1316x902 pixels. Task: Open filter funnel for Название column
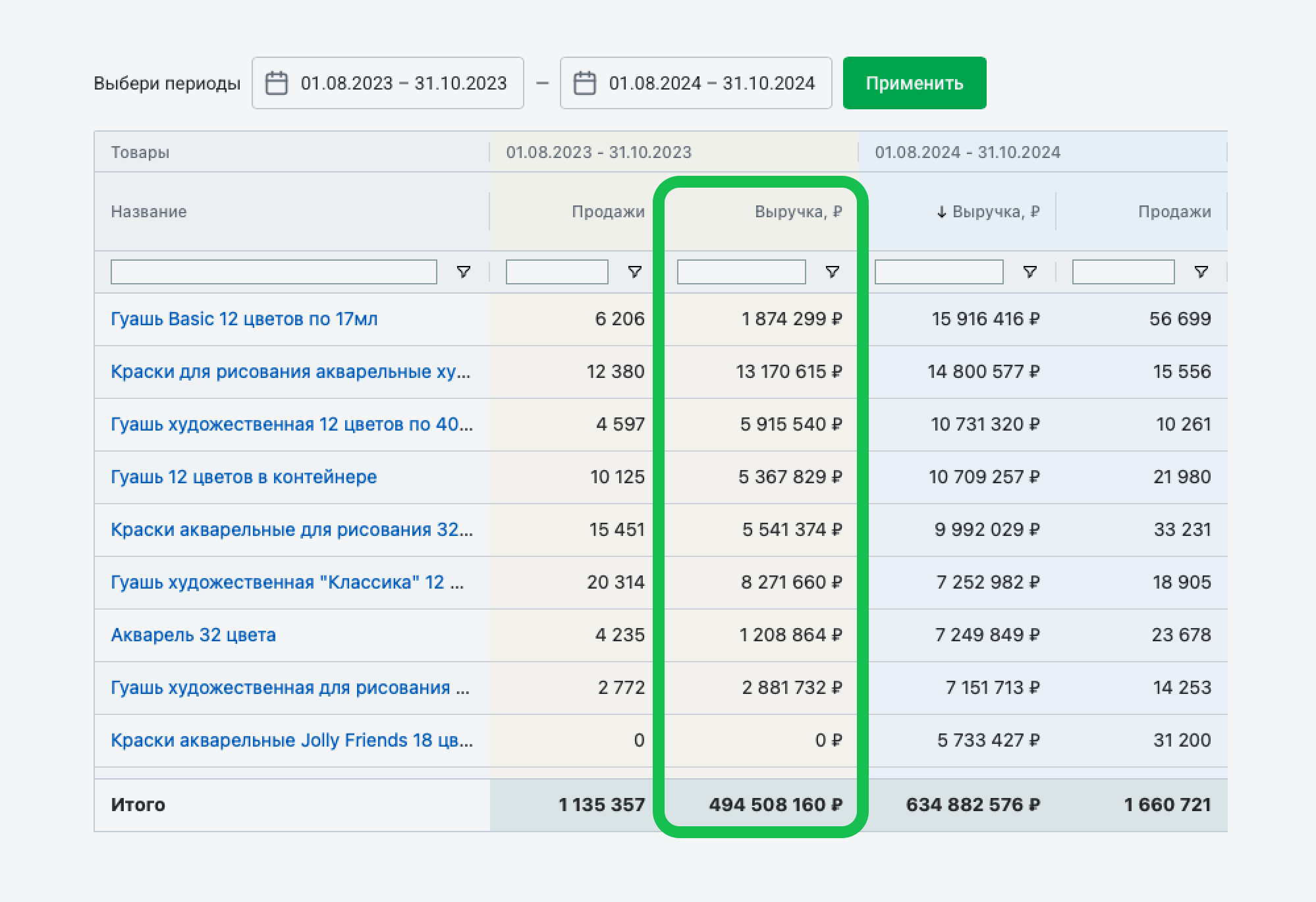464,272
